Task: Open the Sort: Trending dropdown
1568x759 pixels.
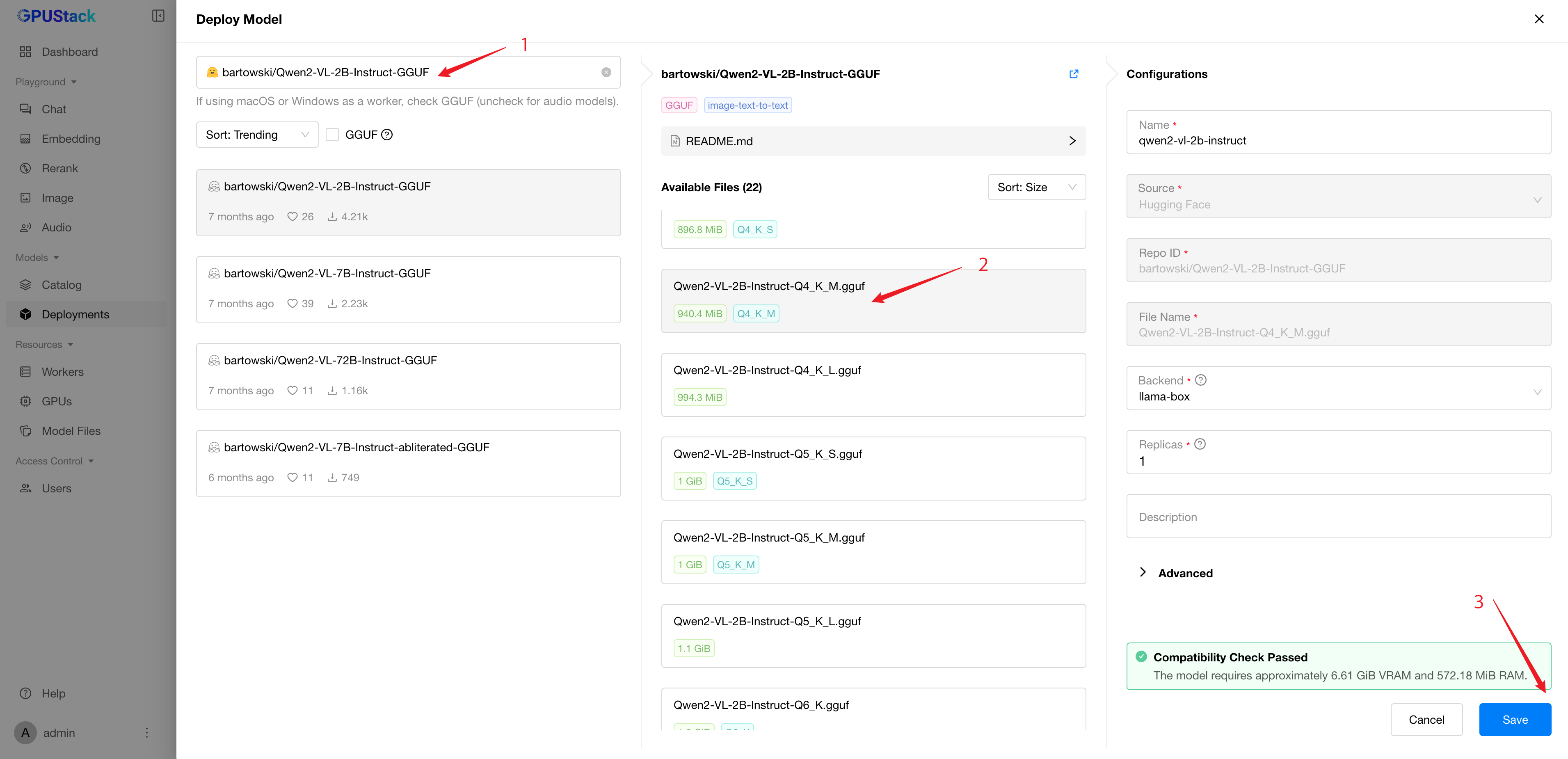Action: click(257, 135)
